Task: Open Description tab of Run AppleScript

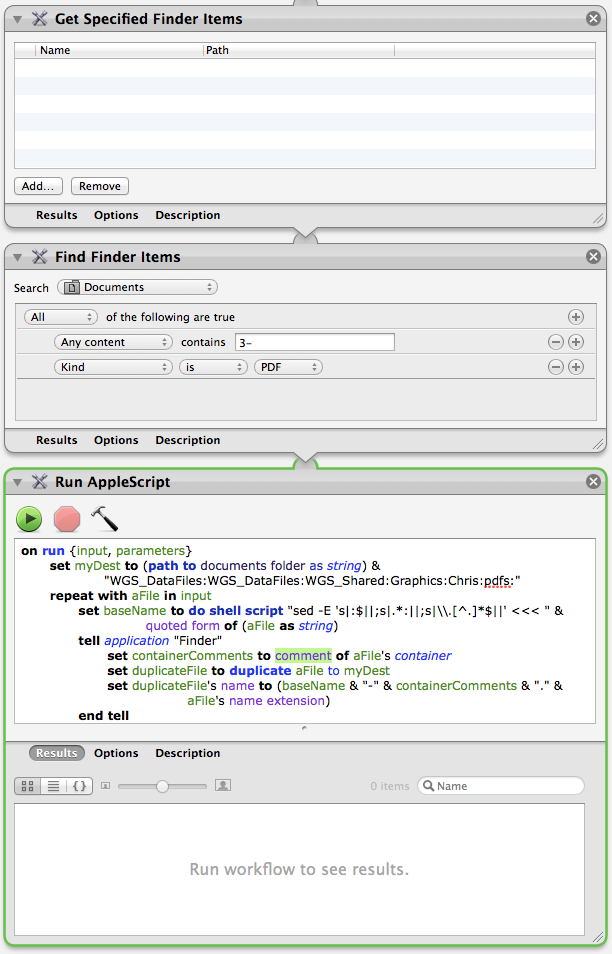Action: pyautogui.click(x=187, y=753)
